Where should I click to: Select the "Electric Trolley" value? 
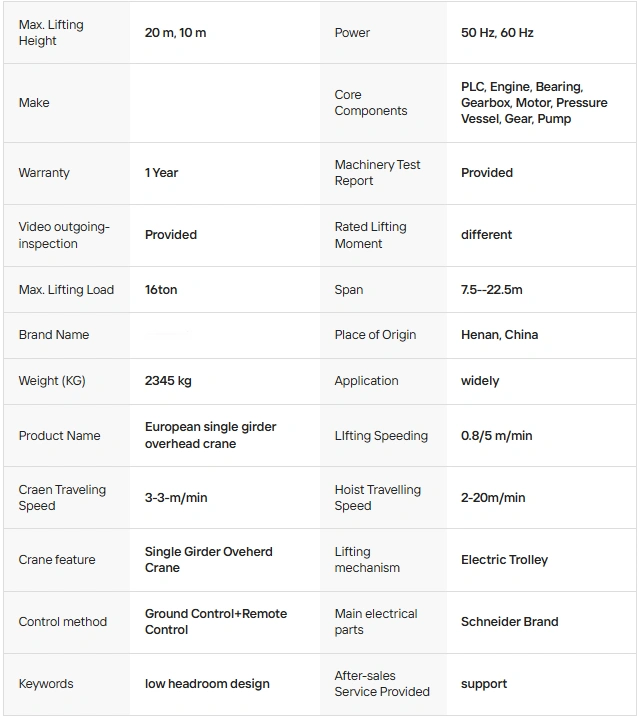tap(504, 560)
